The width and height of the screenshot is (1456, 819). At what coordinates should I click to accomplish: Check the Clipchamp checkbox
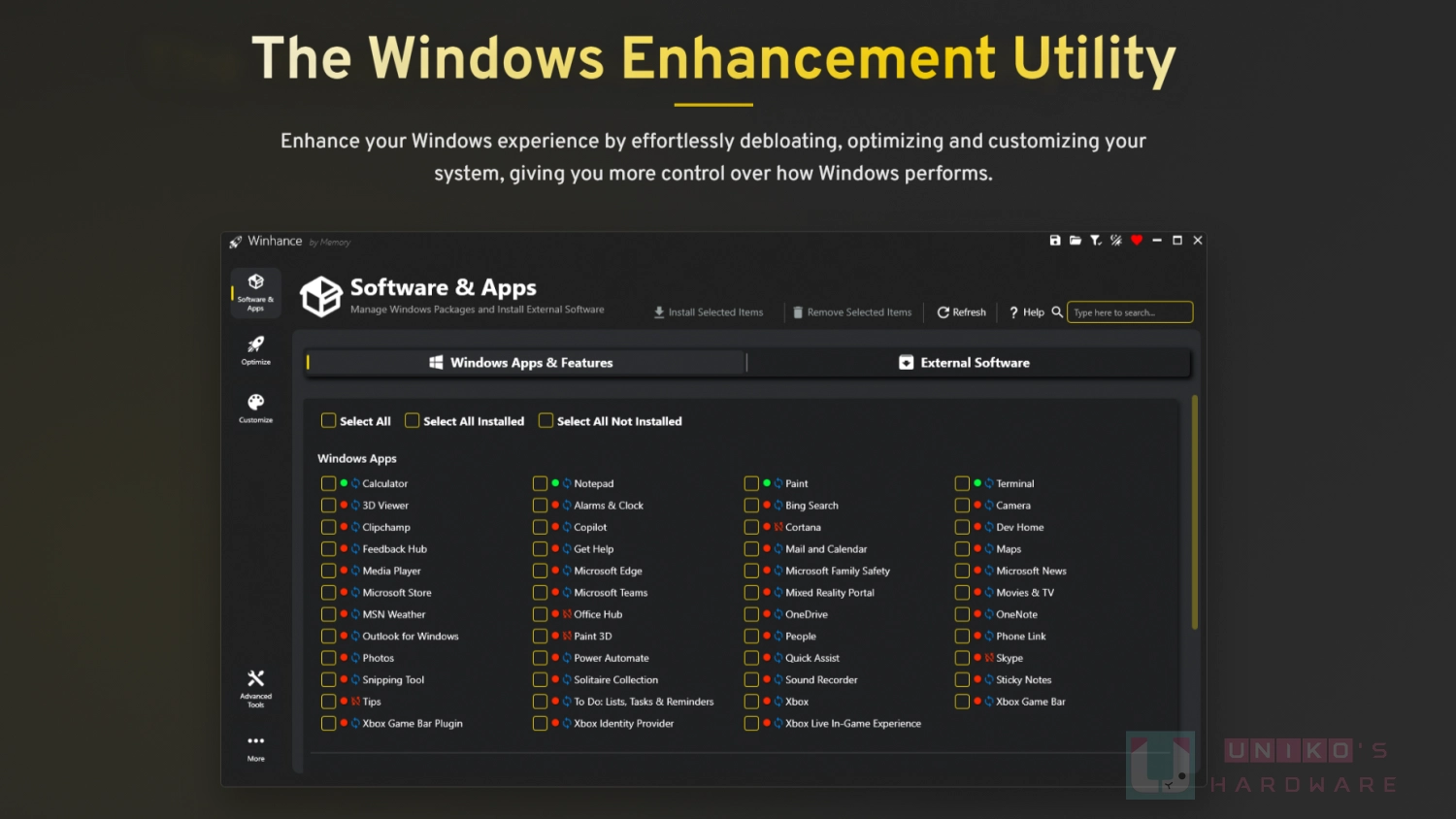click(x=329, y=527)
